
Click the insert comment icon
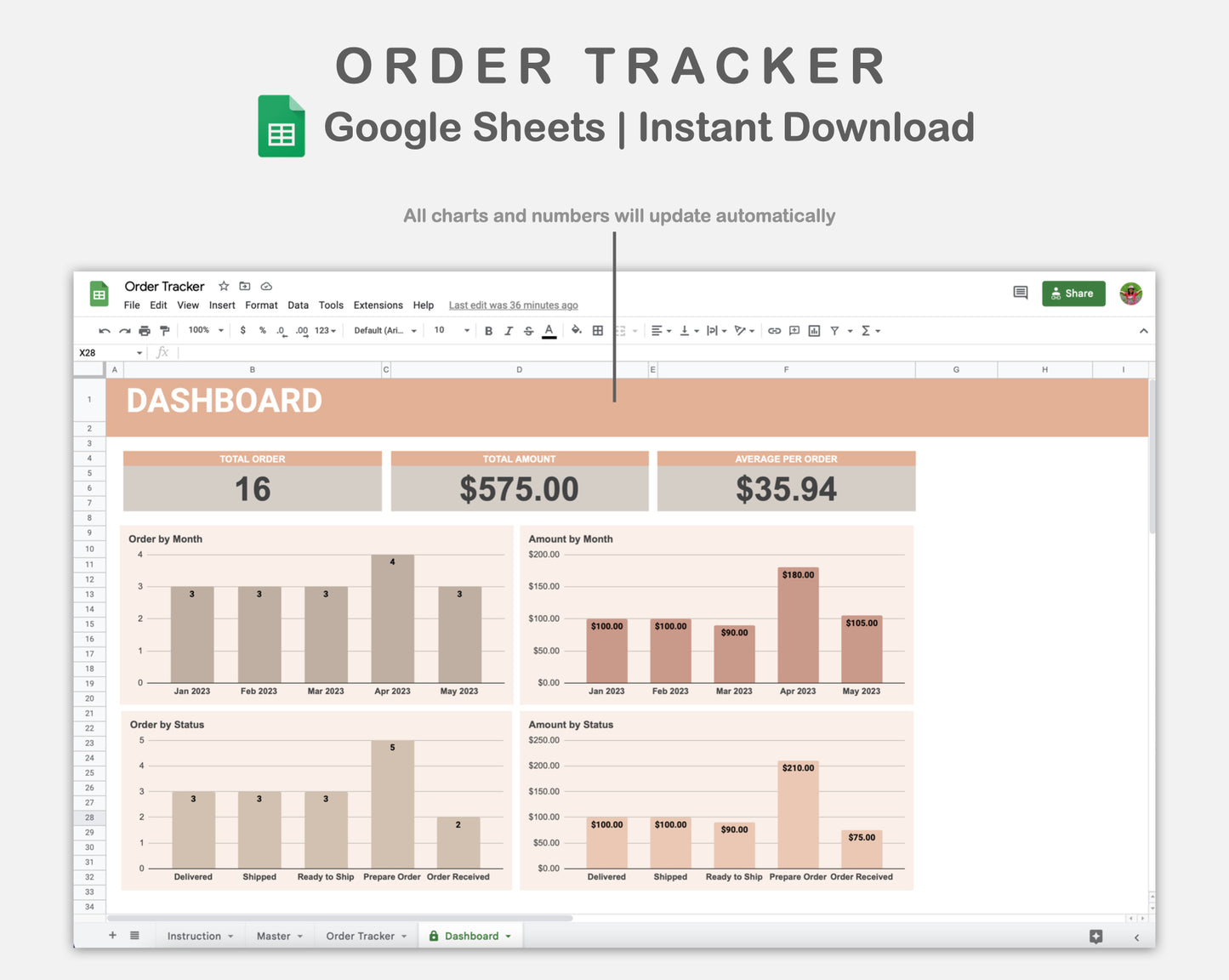coord(794,330)
